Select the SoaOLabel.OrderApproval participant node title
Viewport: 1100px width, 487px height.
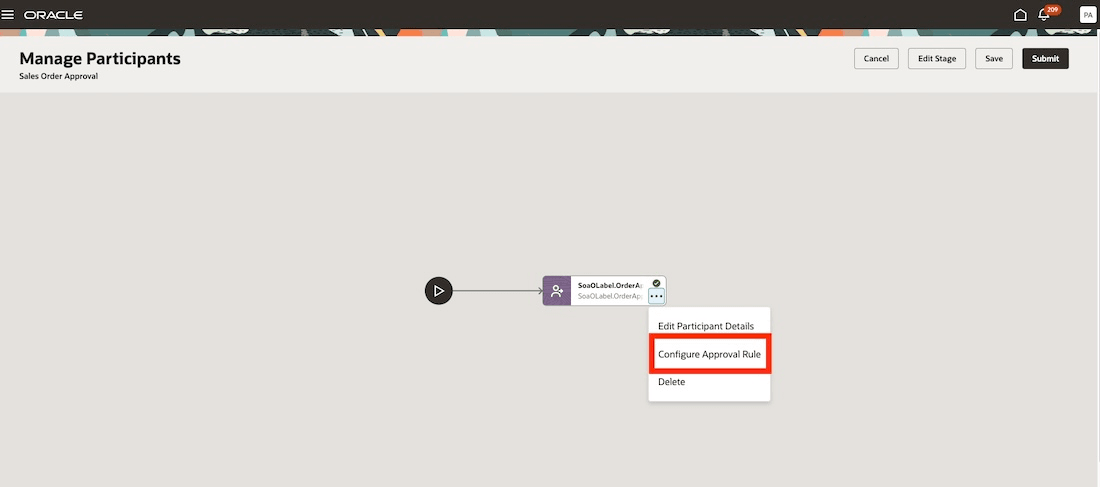pyautogui.click(x=610, y=285)
